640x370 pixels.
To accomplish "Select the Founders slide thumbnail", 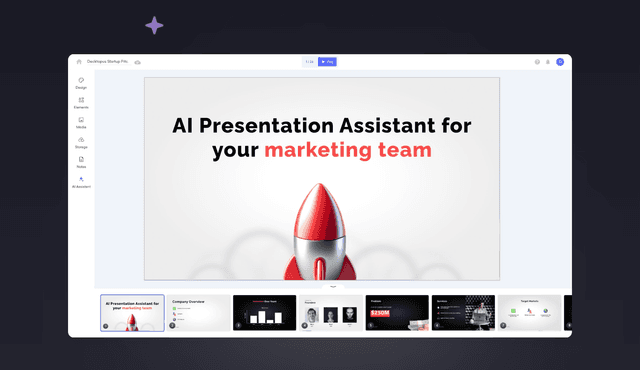I will [331, 313].
